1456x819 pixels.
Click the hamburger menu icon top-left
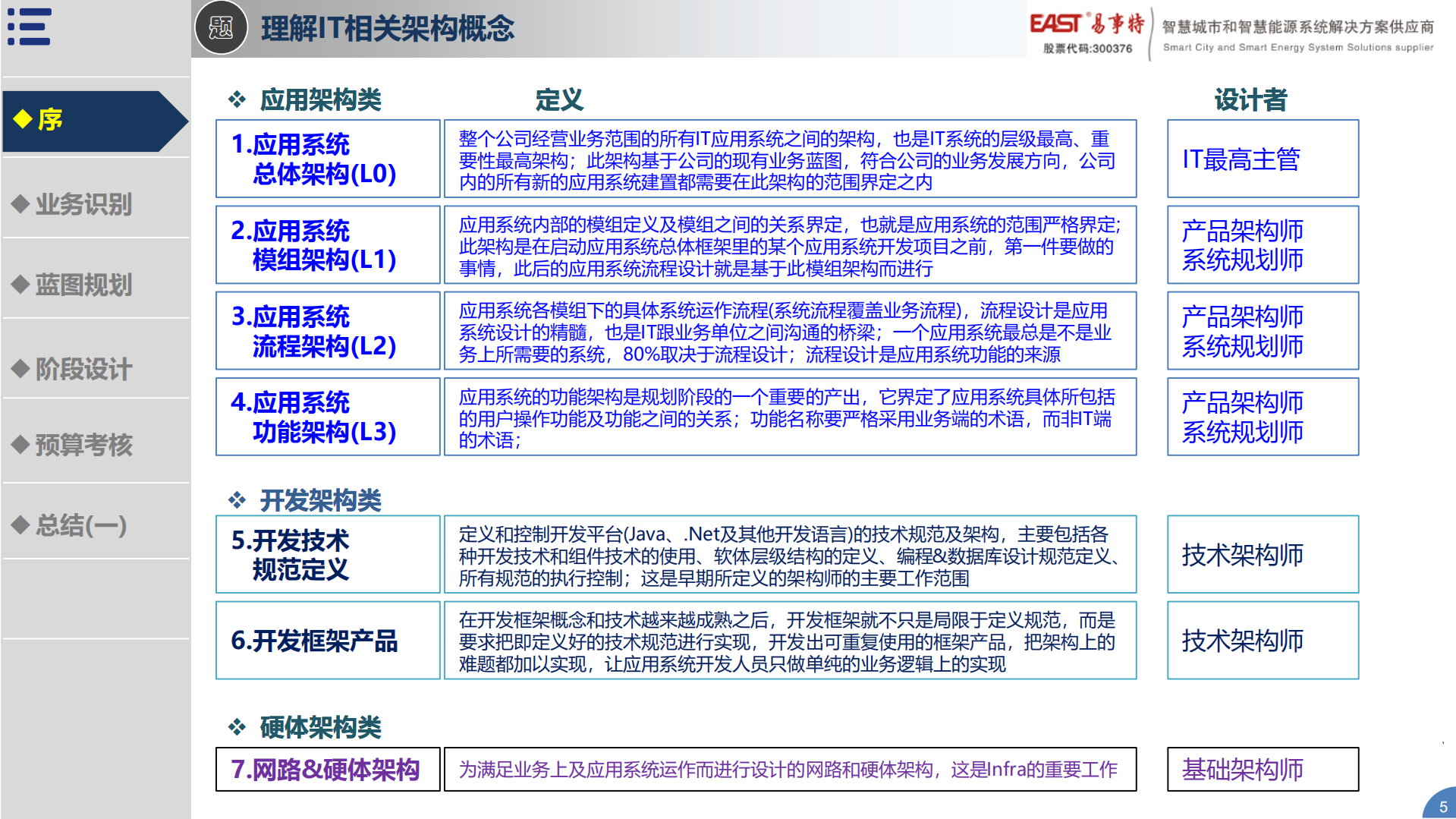pos(30,27)
